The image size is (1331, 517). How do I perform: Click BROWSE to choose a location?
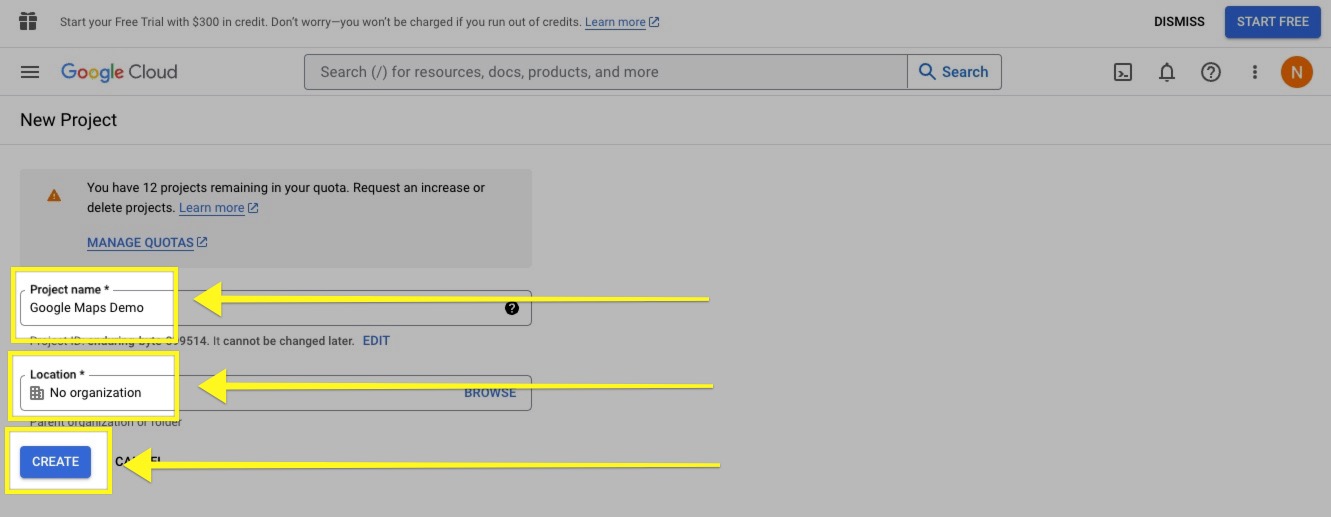(490, 393)
